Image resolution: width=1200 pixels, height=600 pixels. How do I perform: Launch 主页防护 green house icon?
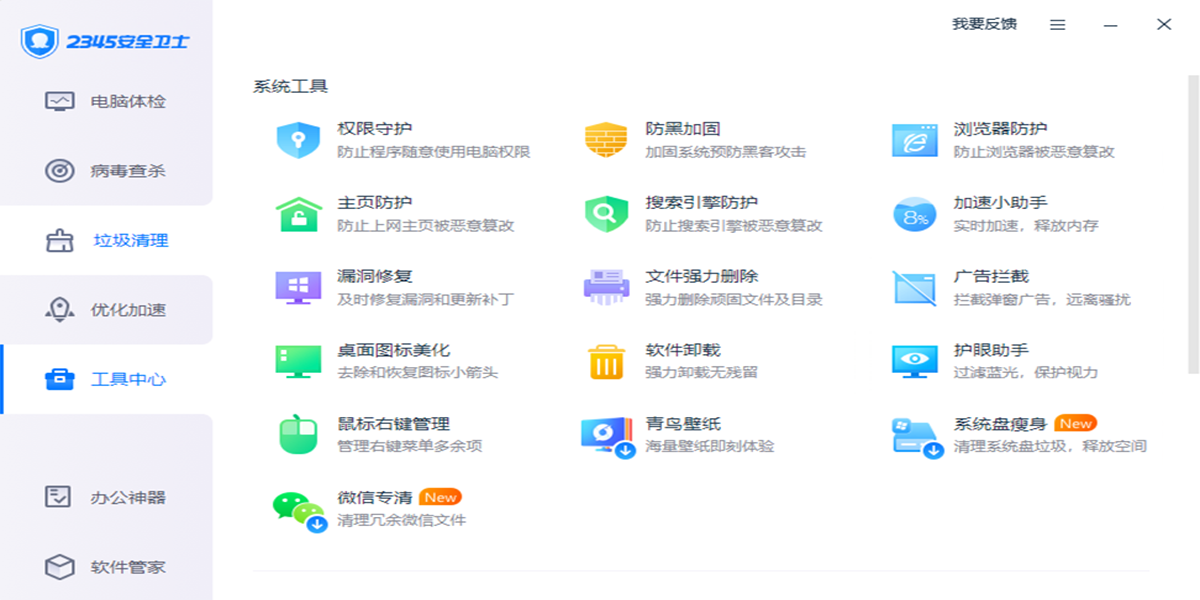(x=298, y=214)
